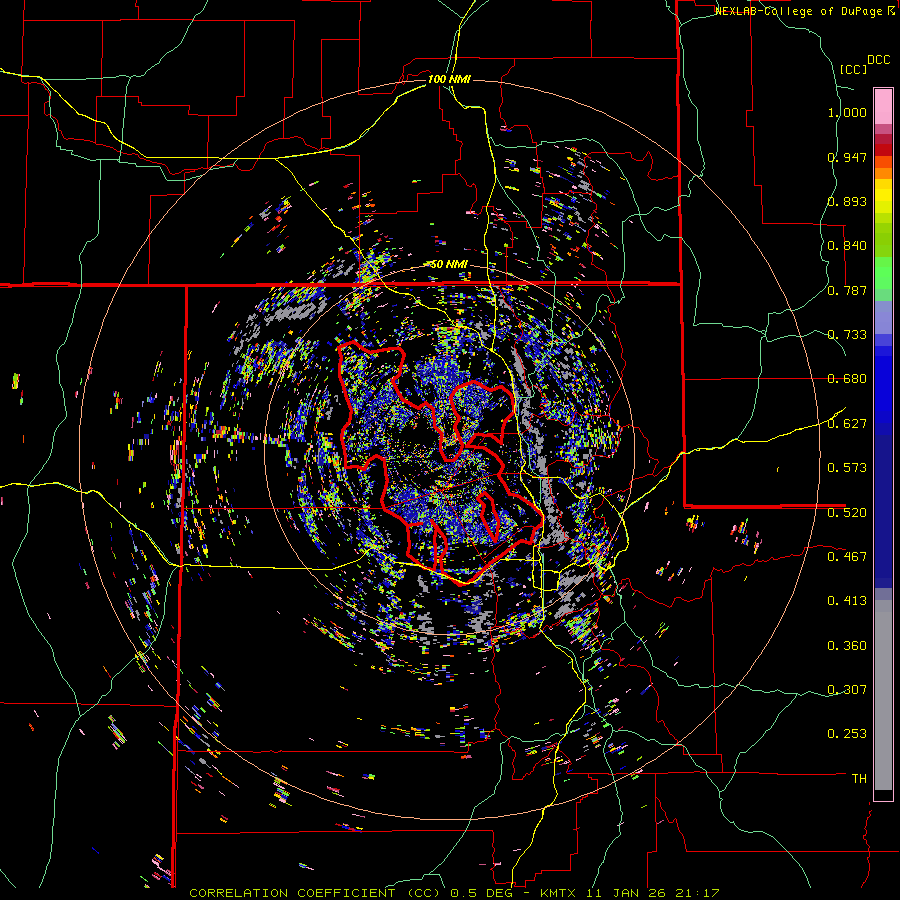Pick the pink segment of the color bar

tap(883, 106)
